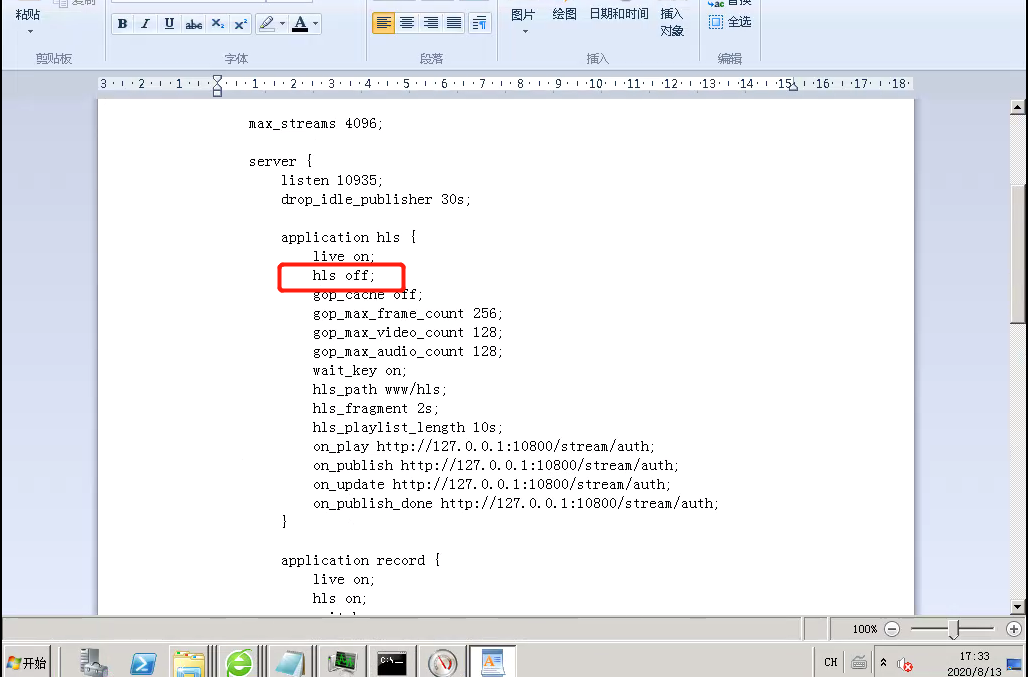Click the CH language indicator
Image resolution: width=1028 pixels, height=677 pixels.
click(x=831, y=663)
